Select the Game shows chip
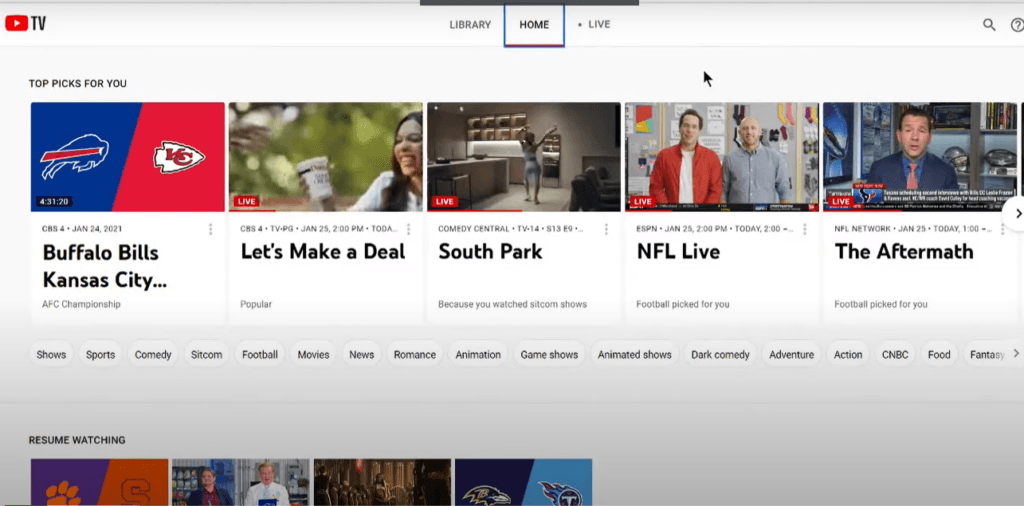Screen dimensions: 1024x506 pyautogui.click(x=549, y=355)
